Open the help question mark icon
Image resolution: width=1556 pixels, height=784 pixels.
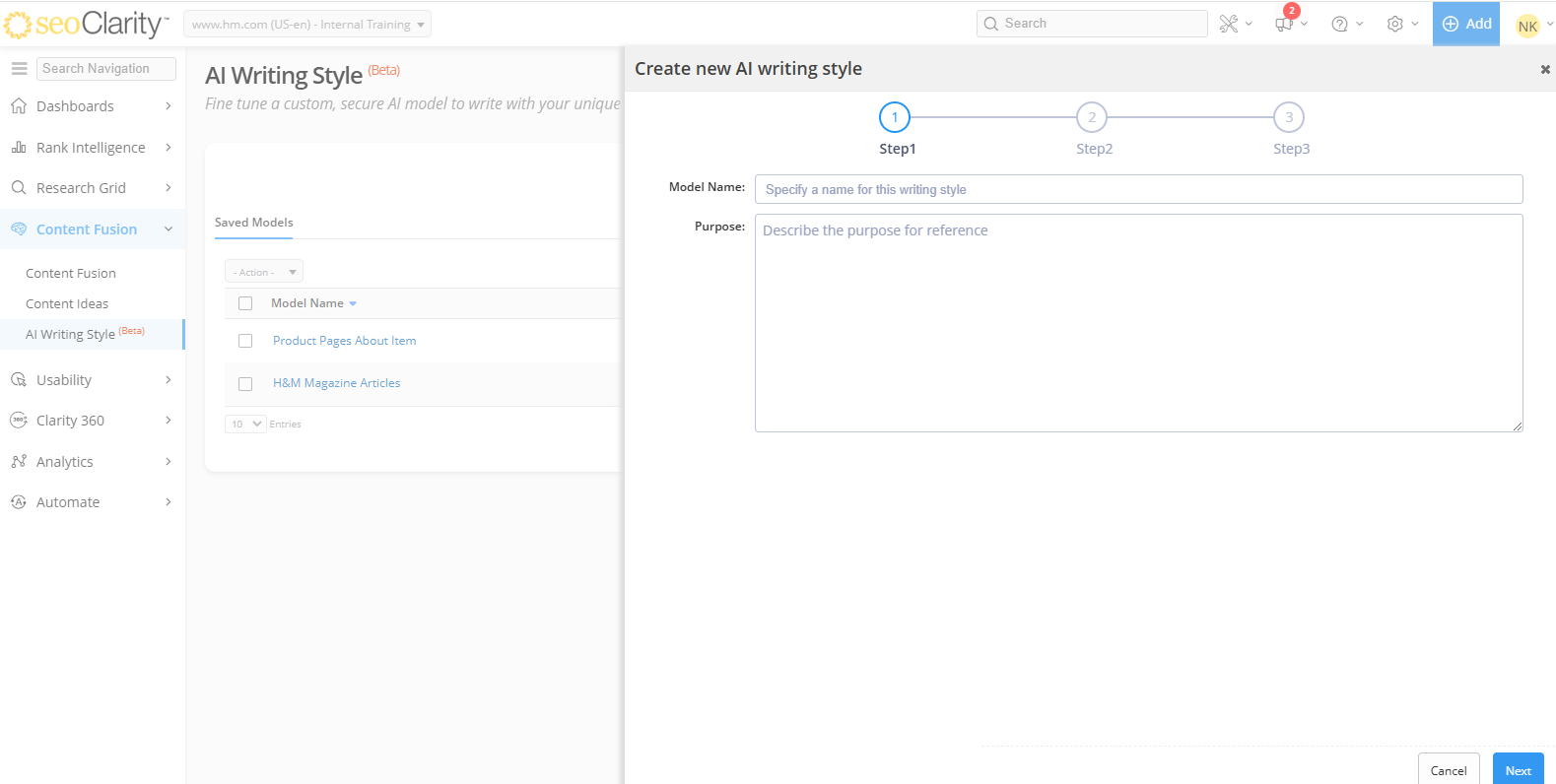[1339, 24]
